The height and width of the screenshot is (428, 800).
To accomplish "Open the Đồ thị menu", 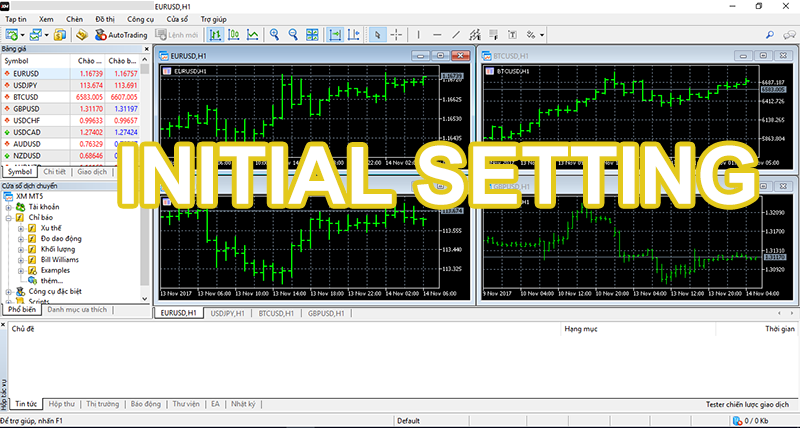I will tap(105, 19).
